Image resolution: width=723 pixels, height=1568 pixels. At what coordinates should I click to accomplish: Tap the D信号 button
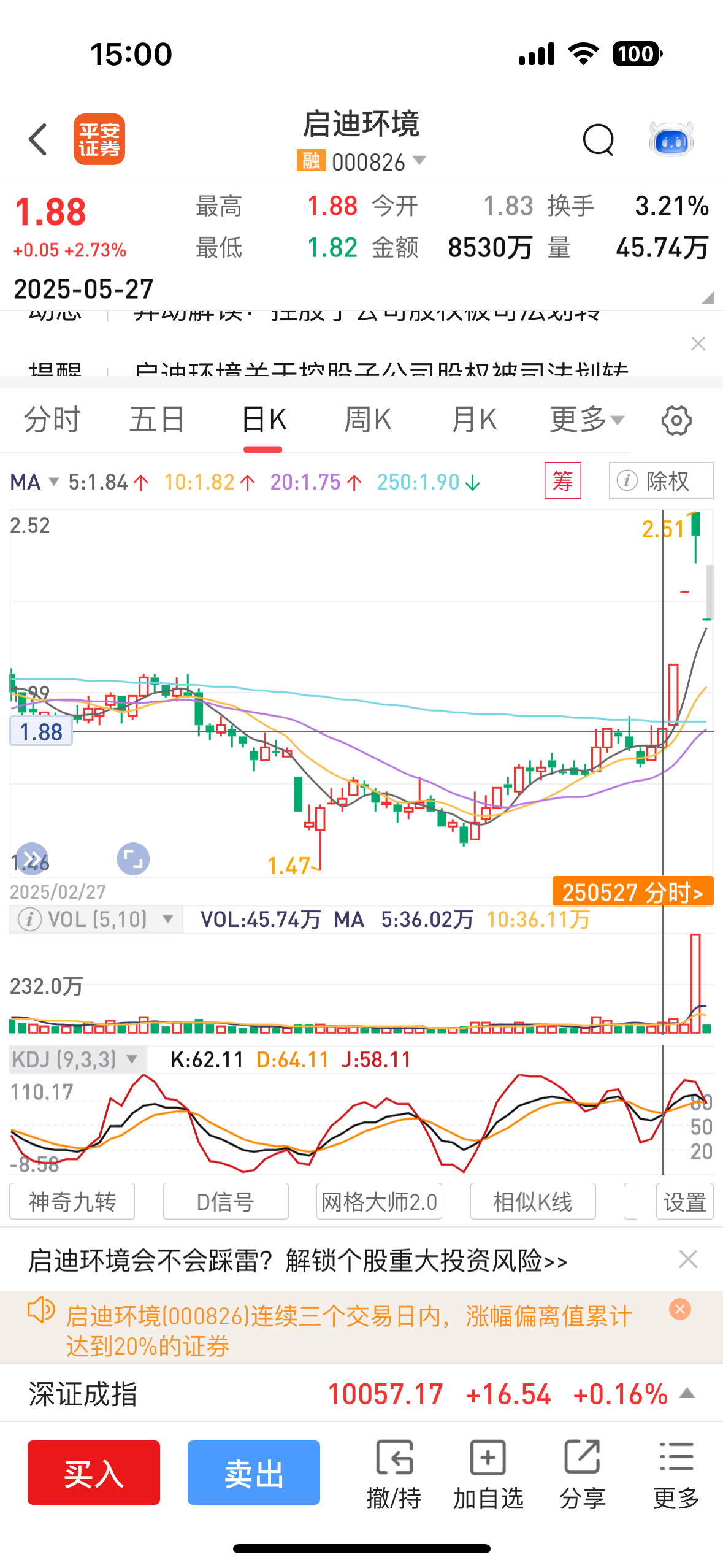point(226,1201)
